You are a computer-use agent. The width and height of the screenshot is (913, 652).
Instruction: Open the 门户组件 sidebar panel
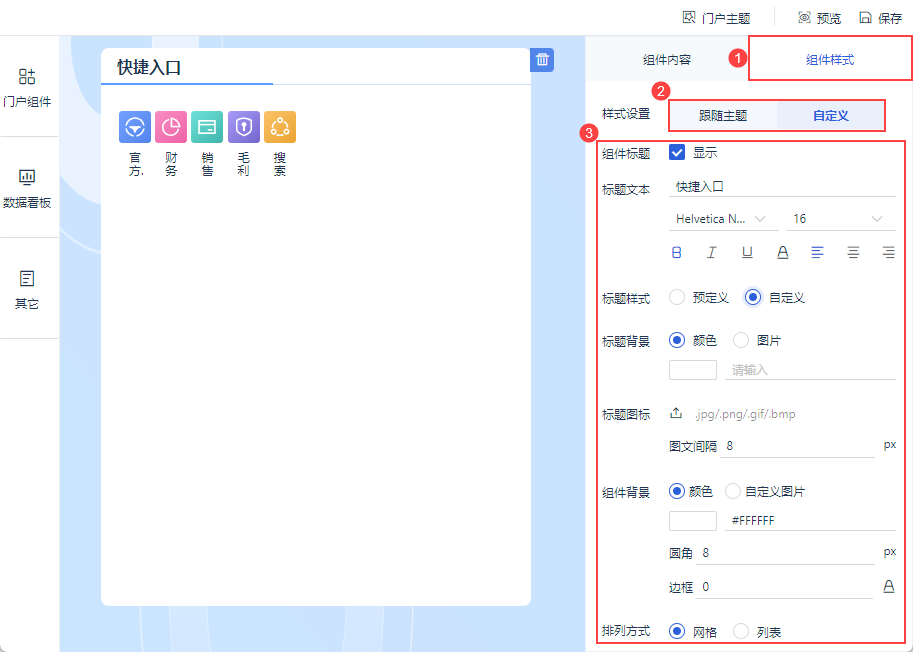(x=27, y=87)
